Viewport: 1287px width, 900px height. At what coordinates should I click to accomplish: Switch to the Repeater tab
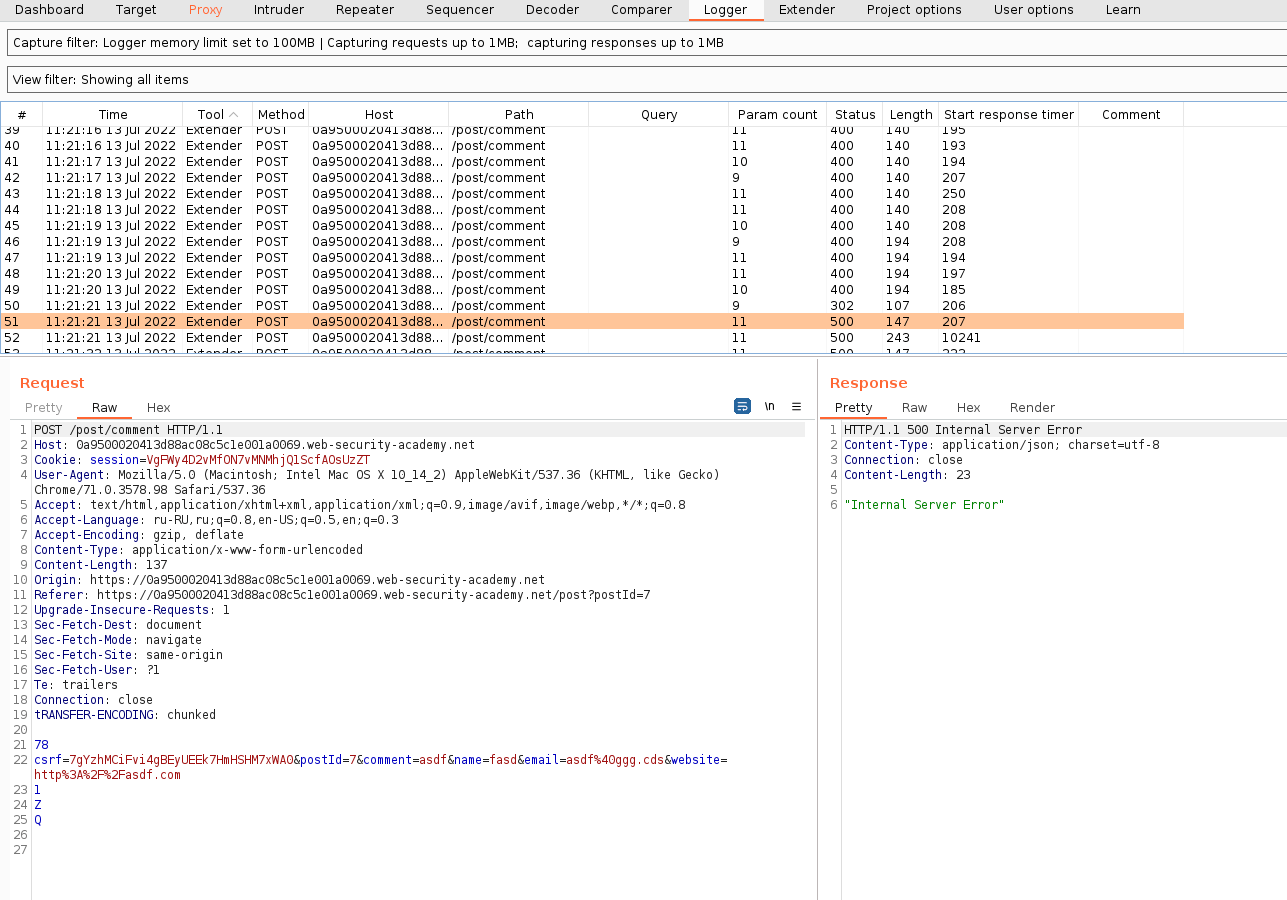coord(364,10)
